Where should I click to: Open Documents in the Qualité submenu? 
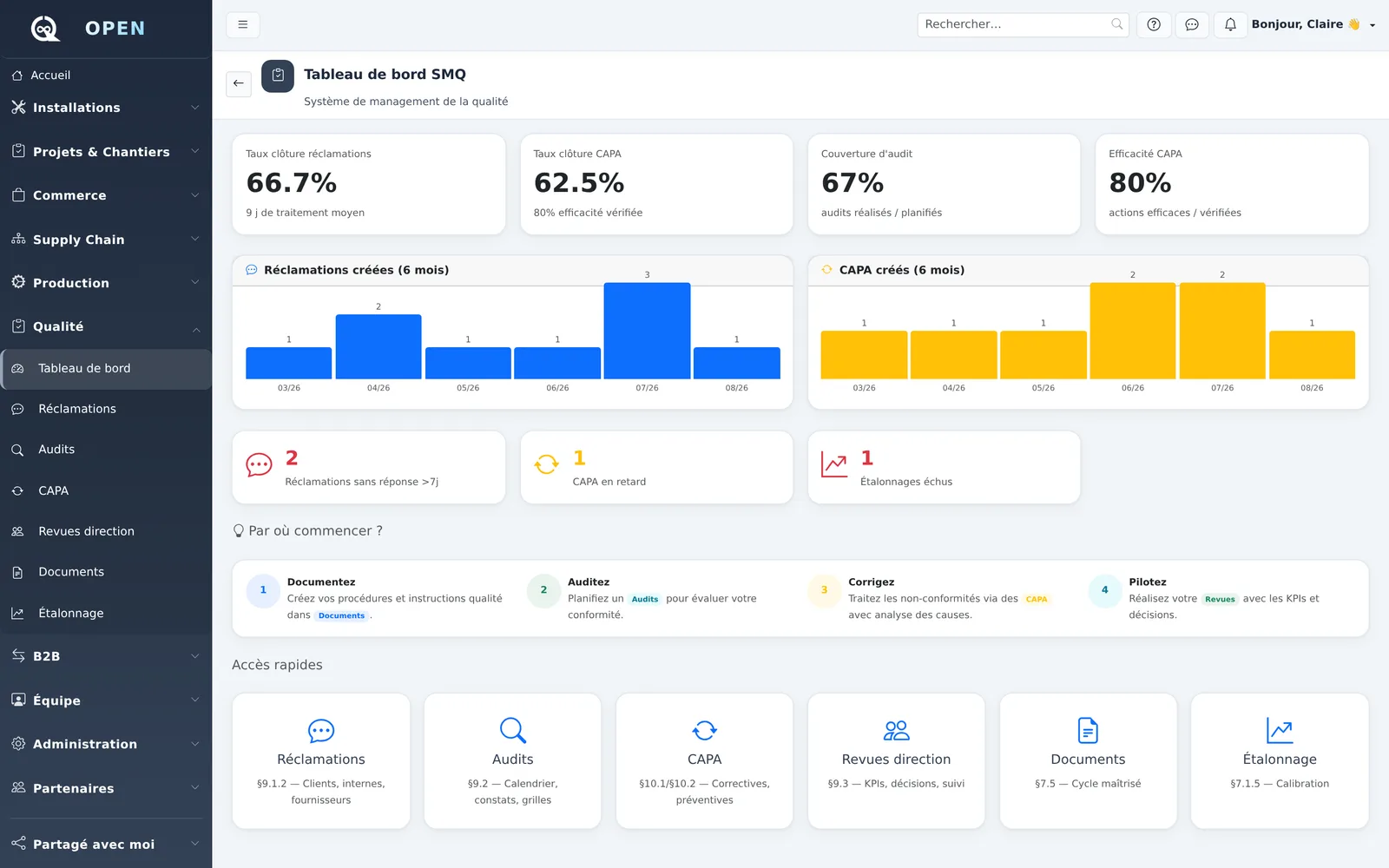[x=106, y=572]
